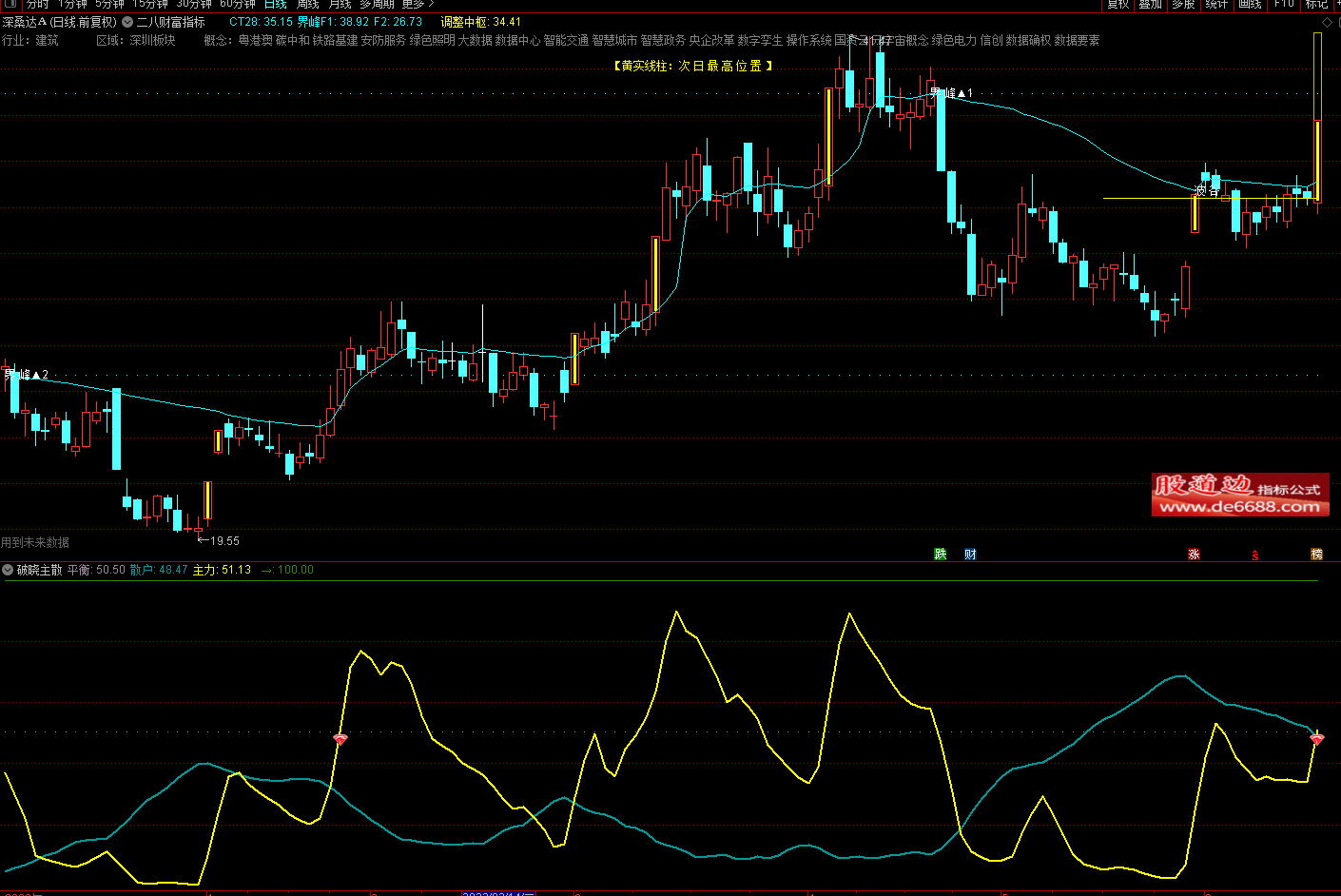Open the 复权 adjustment button
The width and height of the screenshot is (1341, 896).
[x=1118, y=4]
